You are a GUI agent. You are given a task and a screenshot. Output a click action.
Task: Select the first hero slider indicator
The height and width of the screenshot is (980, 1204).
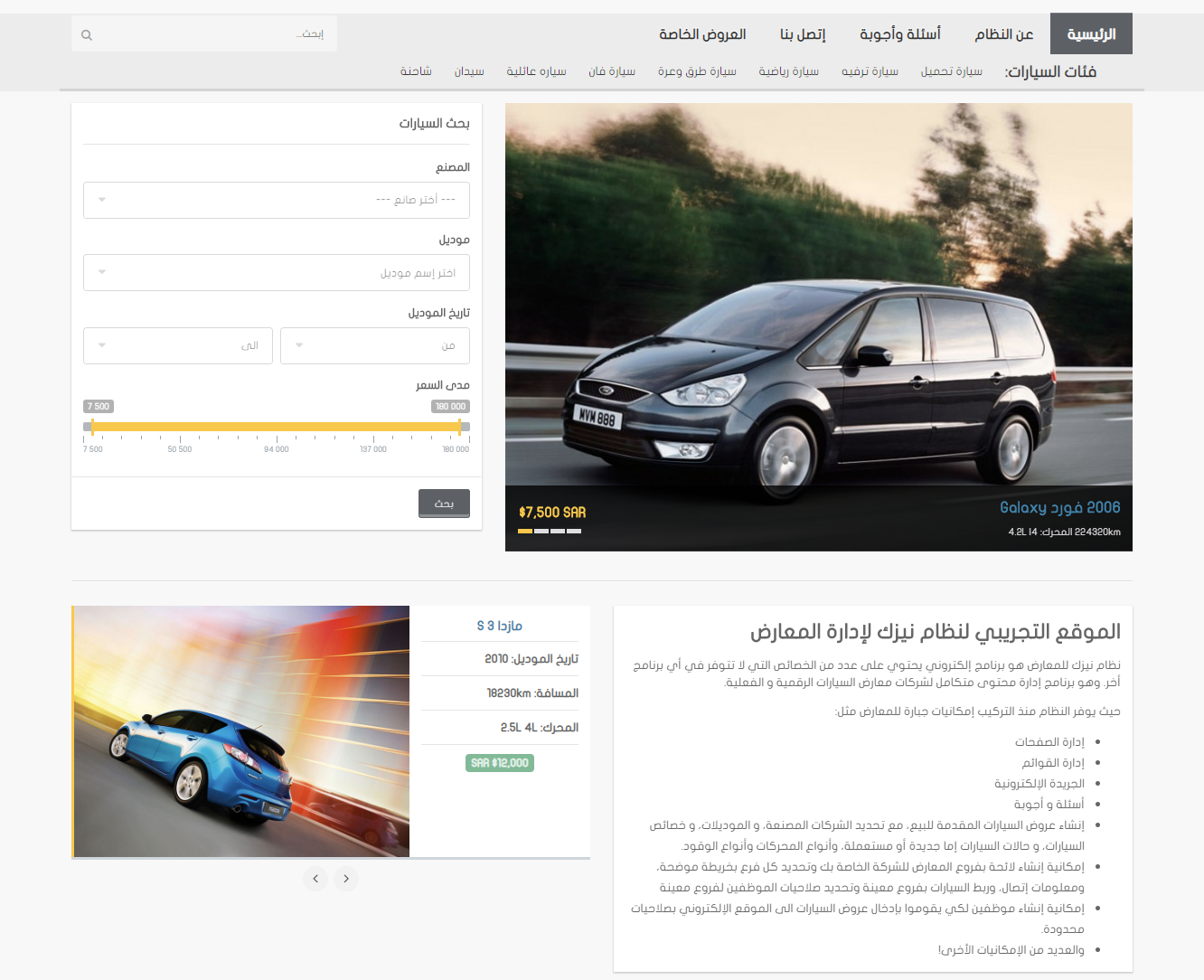pyautogui.click(x=525, y=532)
